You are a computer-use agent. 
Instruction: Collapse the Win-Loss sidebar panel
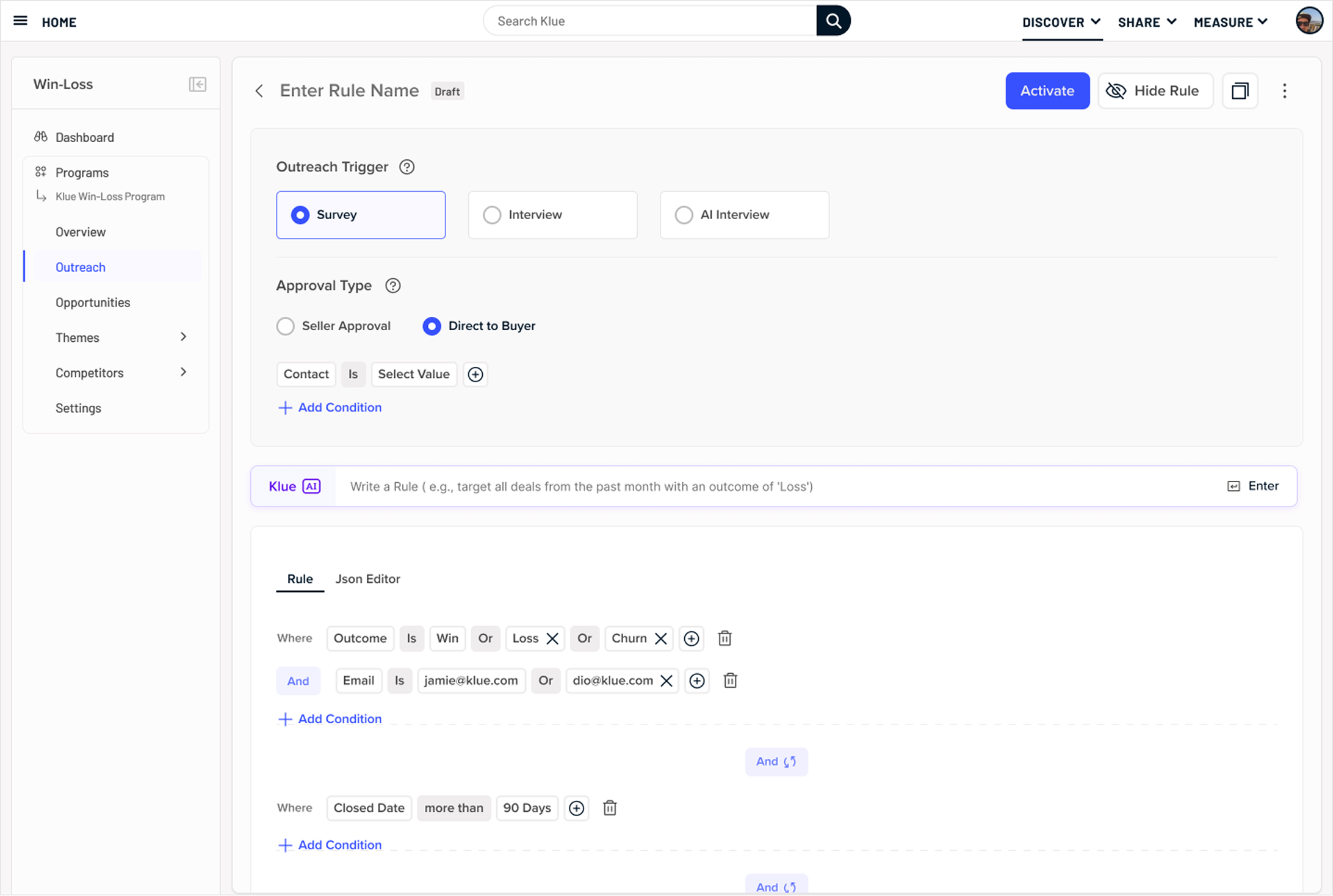(197, 84)
